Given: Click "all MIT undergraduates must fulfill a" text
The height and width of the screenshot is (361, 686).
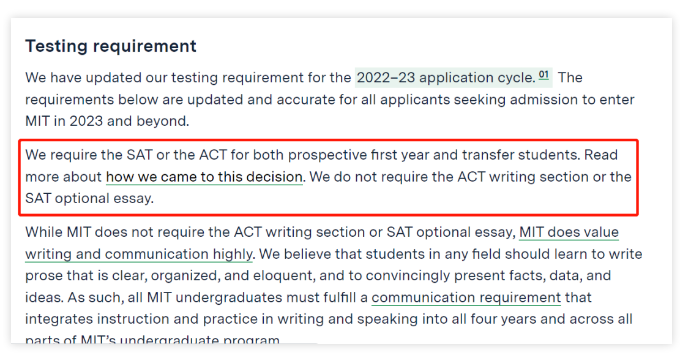Looking at the screenshot, I should [x=248, y=298].
